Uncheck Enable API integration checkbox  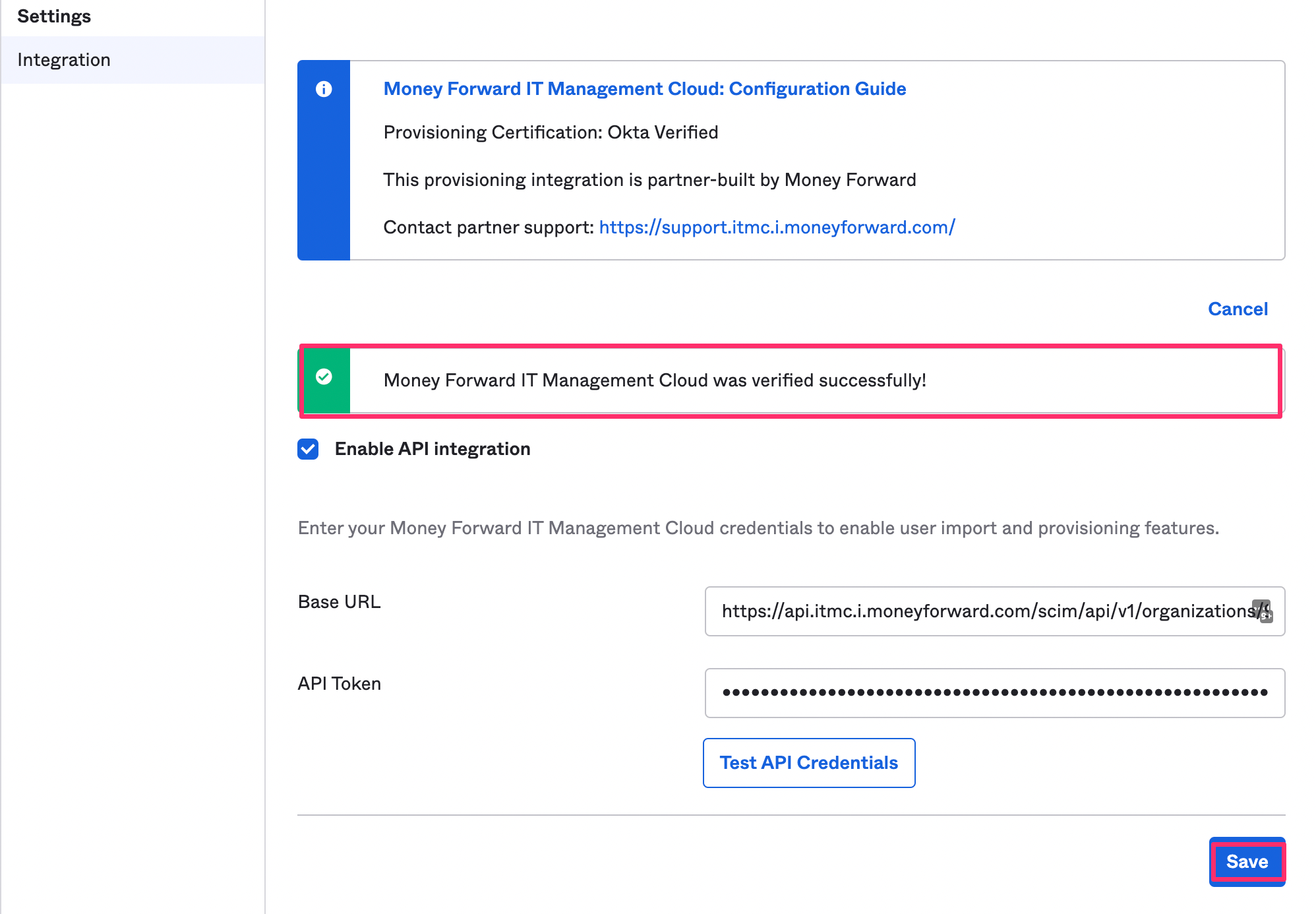(308, 449)
